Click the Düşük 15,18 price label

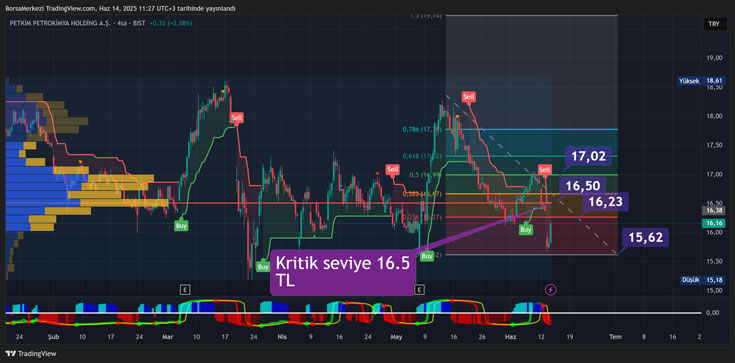[x=702, y=280]
